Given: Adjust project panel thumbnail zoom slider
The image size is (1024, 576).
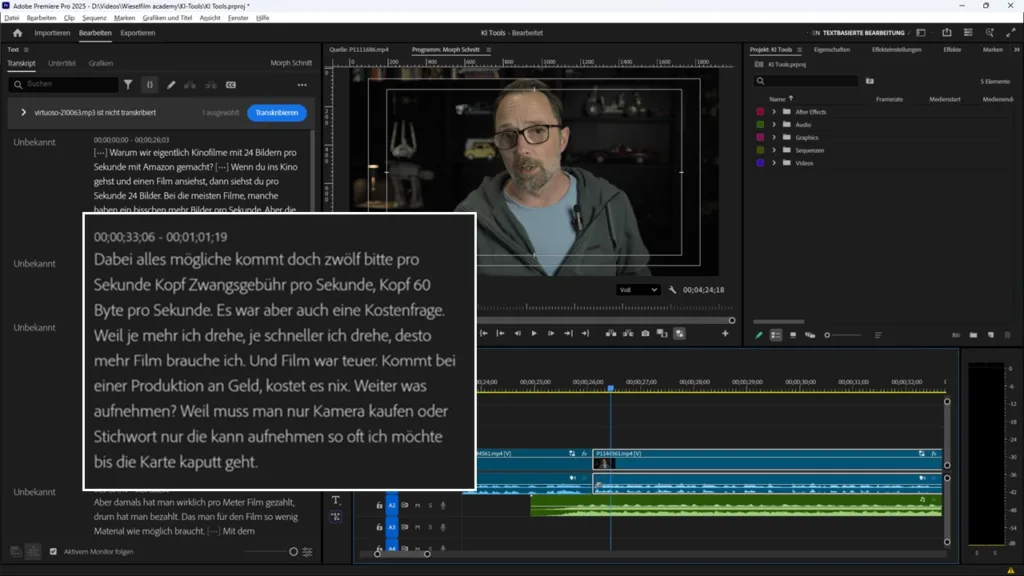Looking at the screenshot, I should pyautogui.click(x=828, y=335).
